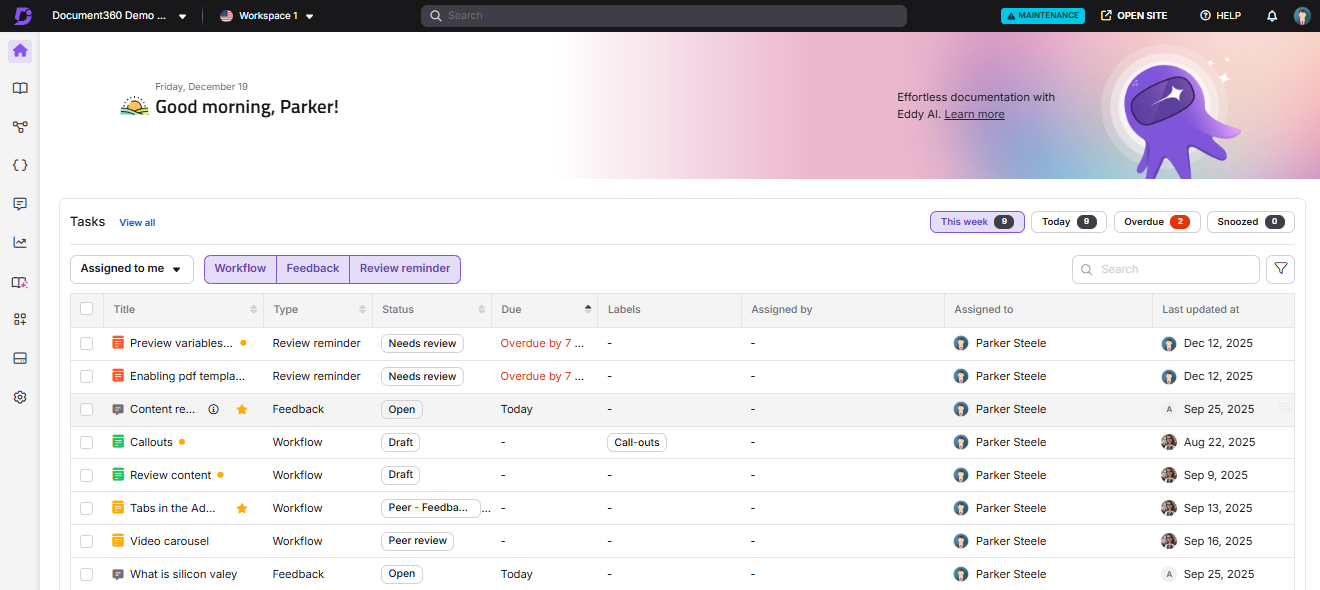This screenshot has width=1320, height=590.
Task: Open the Drive icon in the sidebar
Action: click(x=19, y=358)
